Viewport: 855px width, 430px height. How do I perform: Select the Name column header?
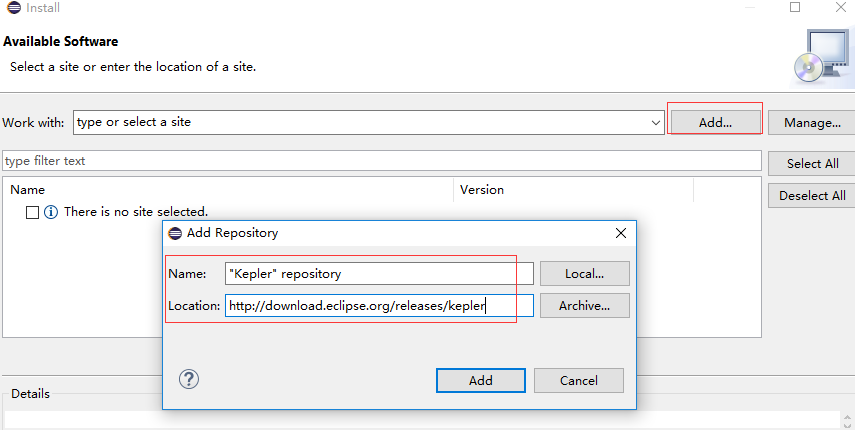point(27,190)
